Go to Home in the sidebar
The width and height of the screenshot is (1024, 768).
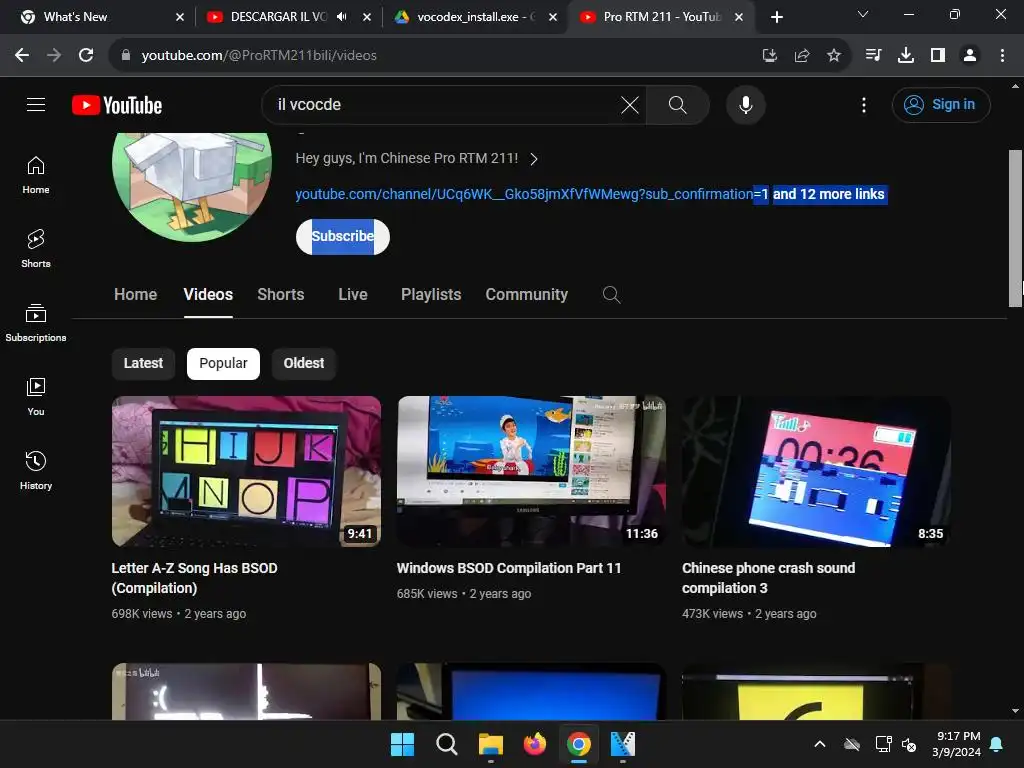click(36, 175)
